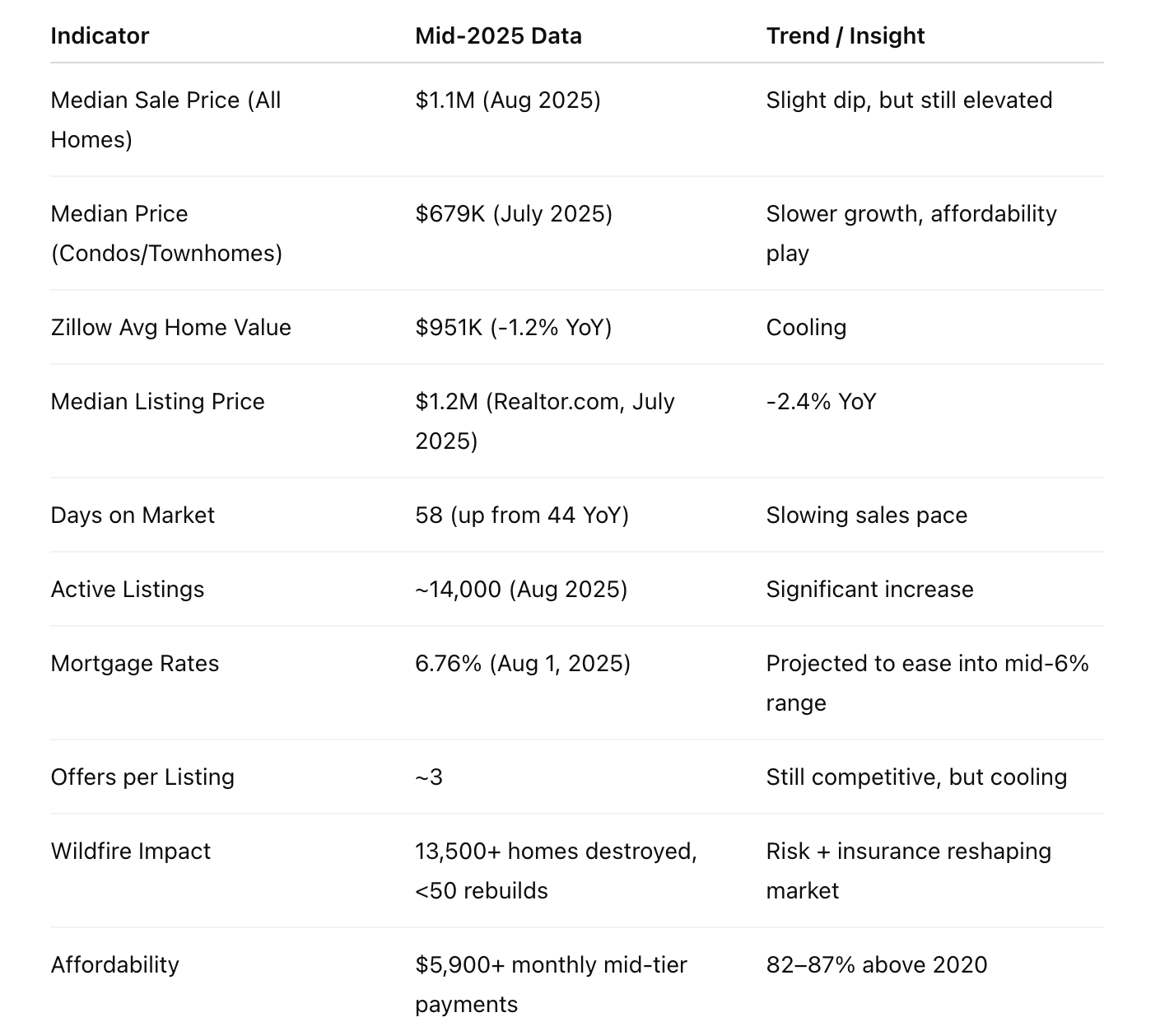Click the -2.4% YoY trend cell

click(821, 402)
